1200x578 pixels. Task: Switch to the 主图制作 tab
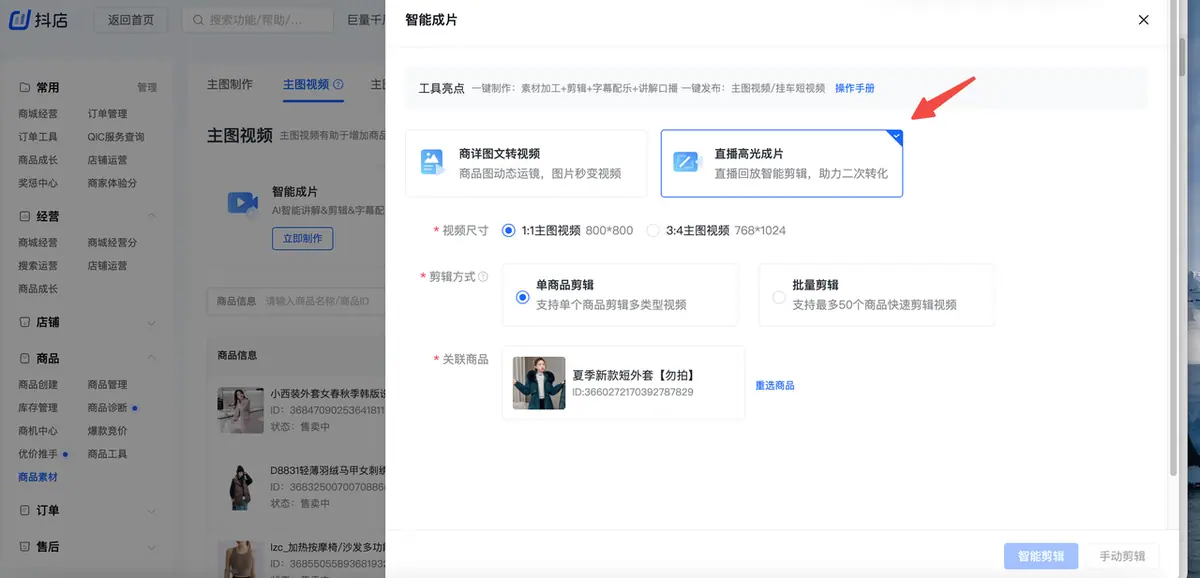(x=230, y=85)
